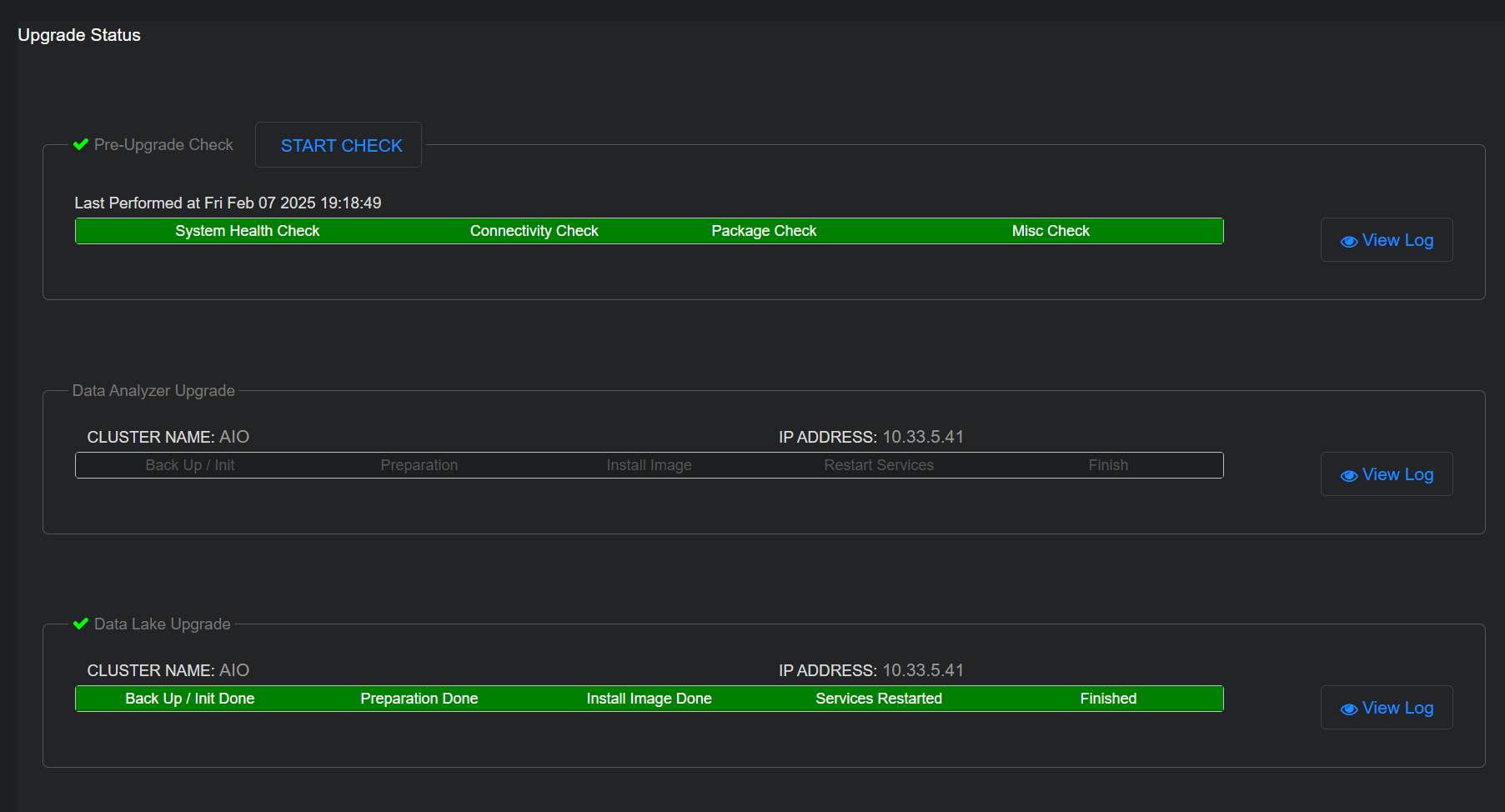The image size is (1505, 812).
Task: Click the START CHECK button
Action: pos(341,145)
